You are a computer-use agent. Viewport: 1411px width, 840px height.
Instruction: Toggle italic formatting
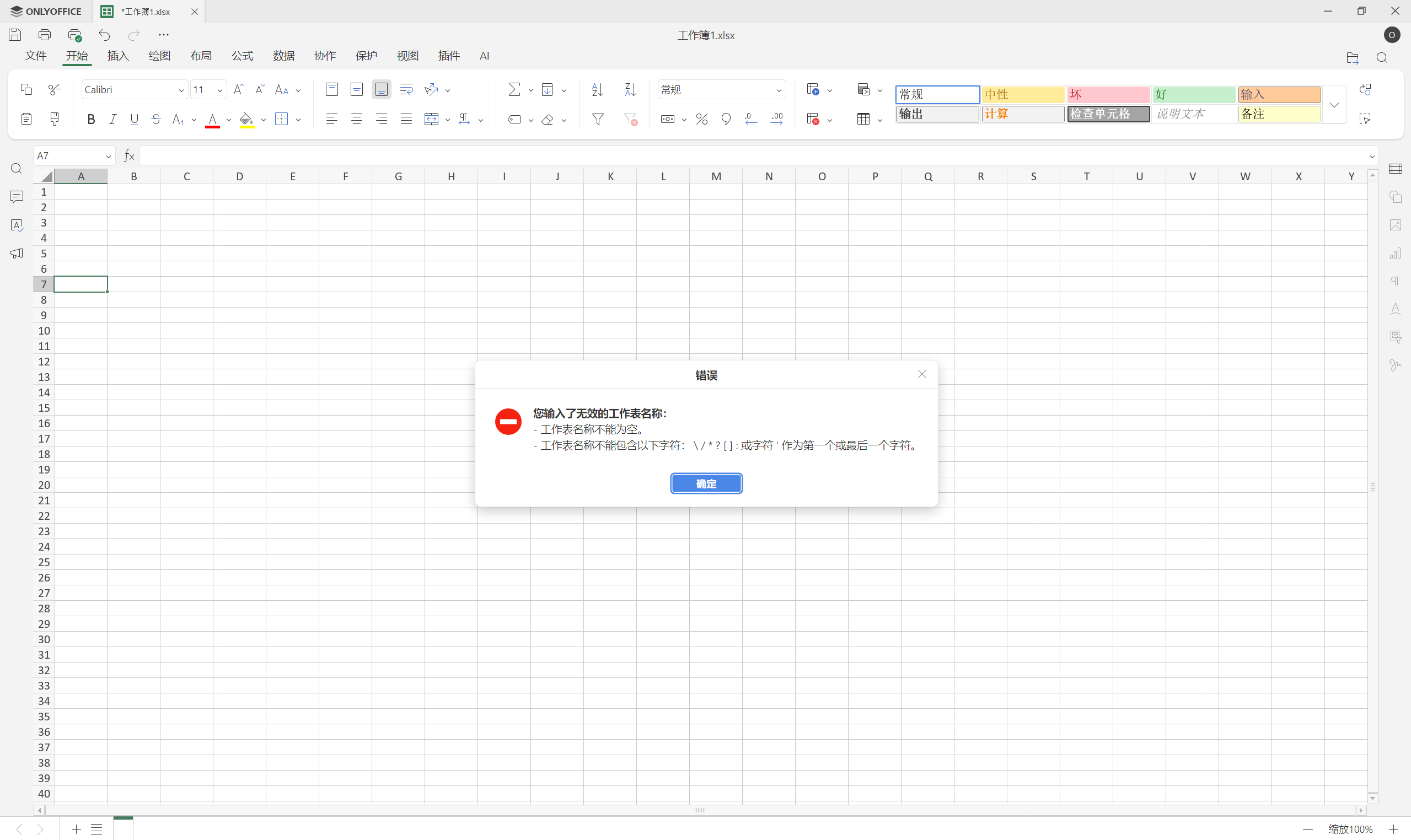coord(112,119)
